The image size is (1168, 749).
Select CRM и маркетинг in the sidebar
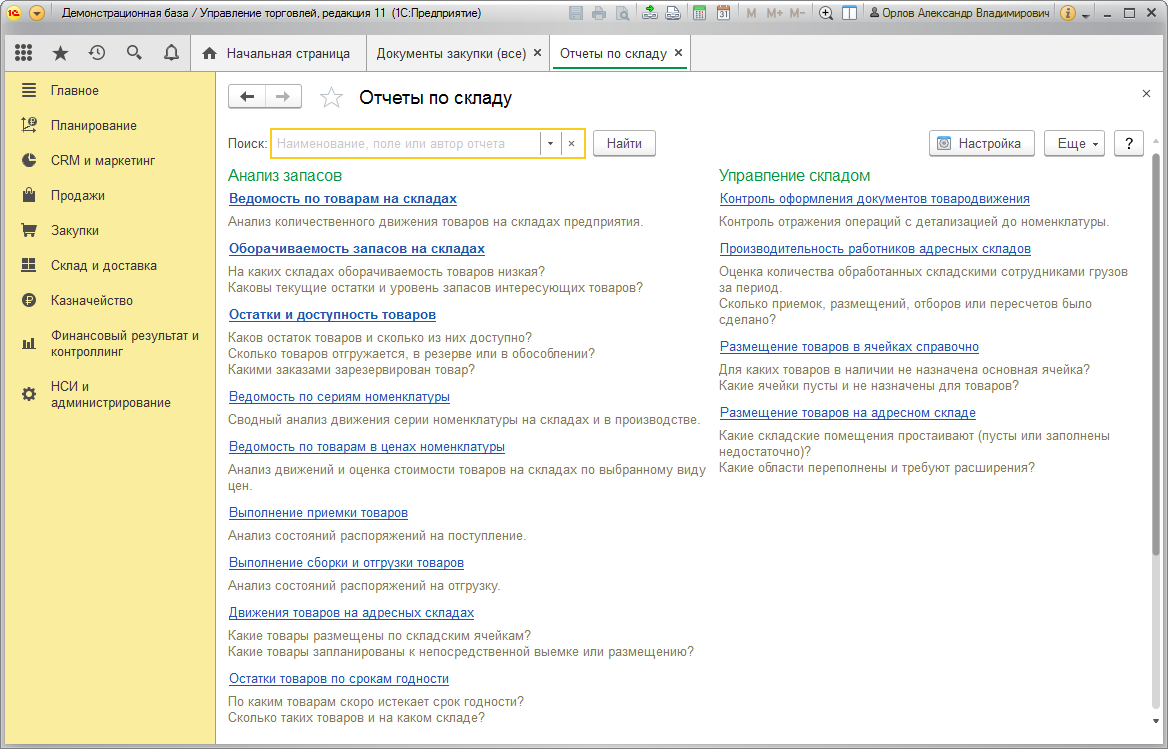[x=103, y=160]
